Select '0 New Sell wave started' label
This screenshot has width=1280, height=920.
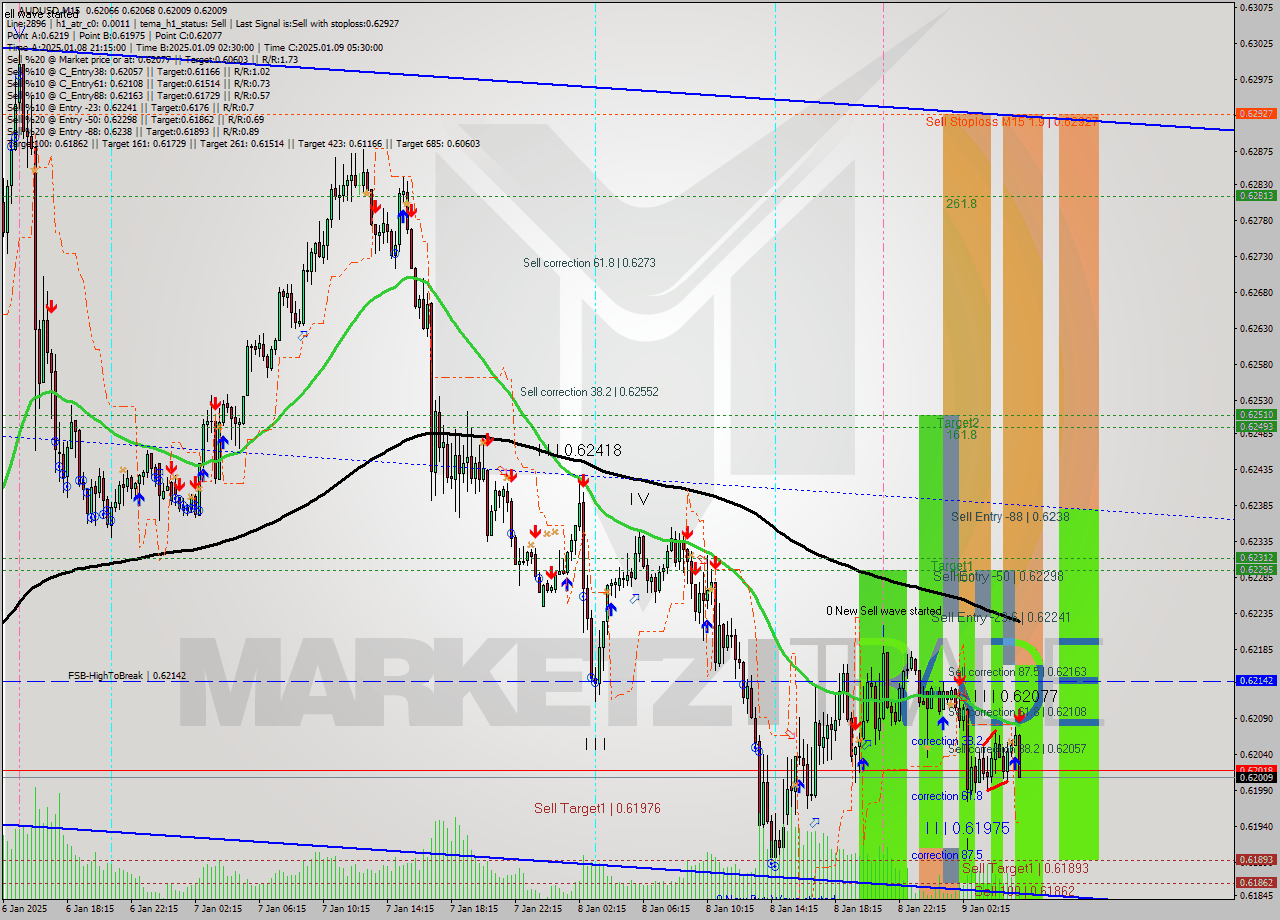(883, 611)
